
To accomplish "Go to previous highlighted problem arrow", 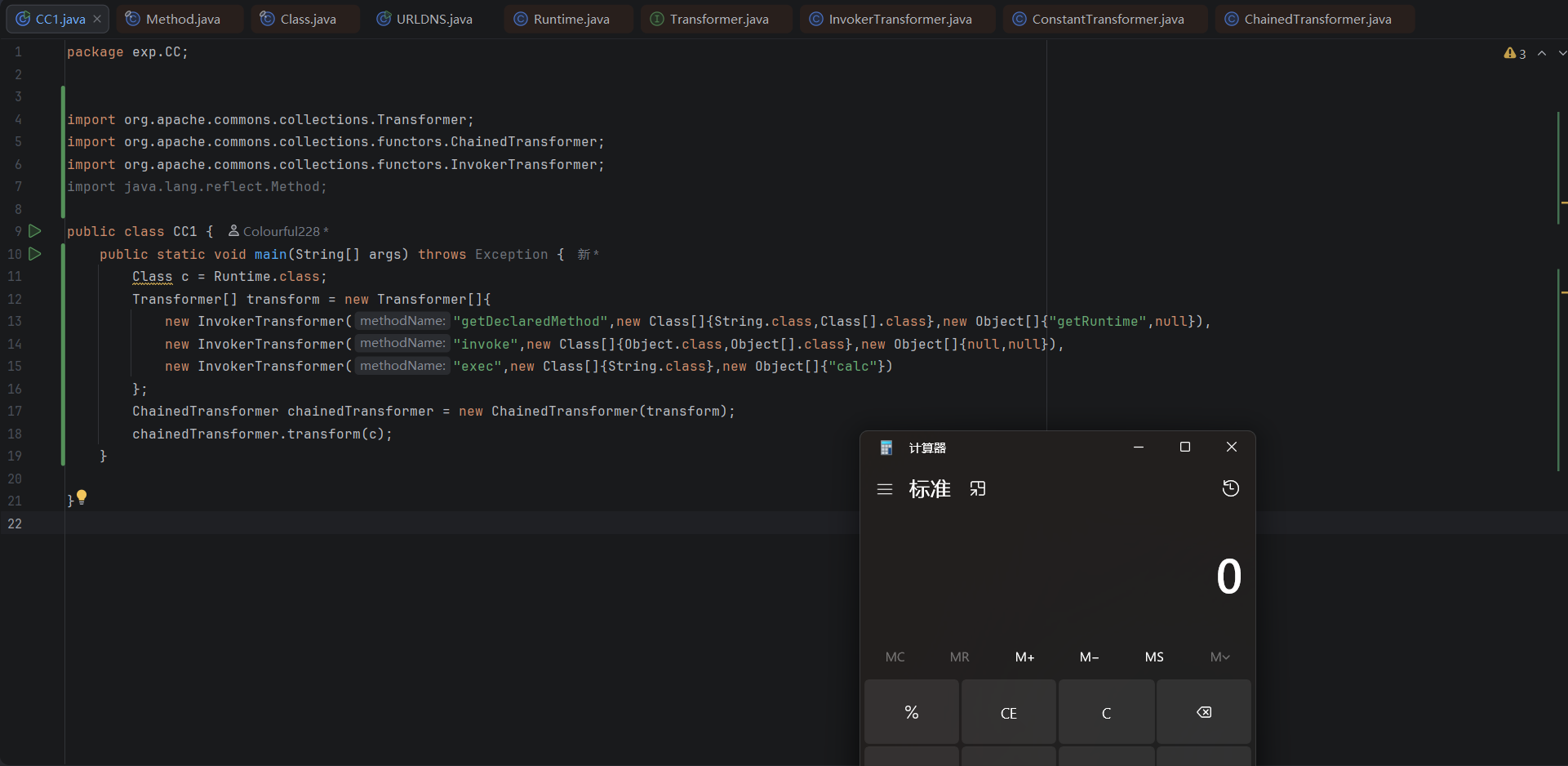I will point(1542,53).
